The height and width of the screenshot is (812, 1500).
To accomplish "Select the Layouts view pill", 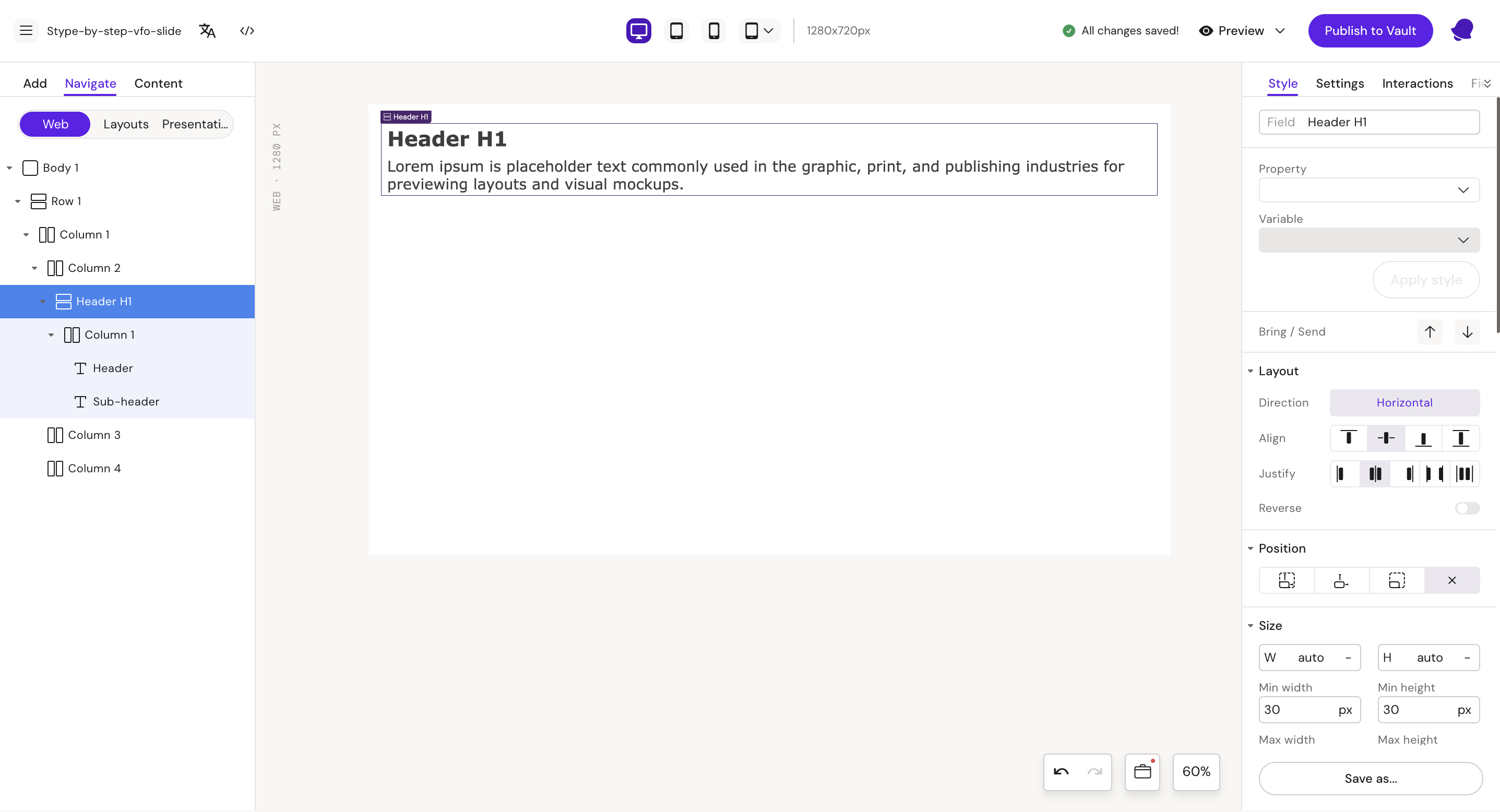I will tap(126, 124).
